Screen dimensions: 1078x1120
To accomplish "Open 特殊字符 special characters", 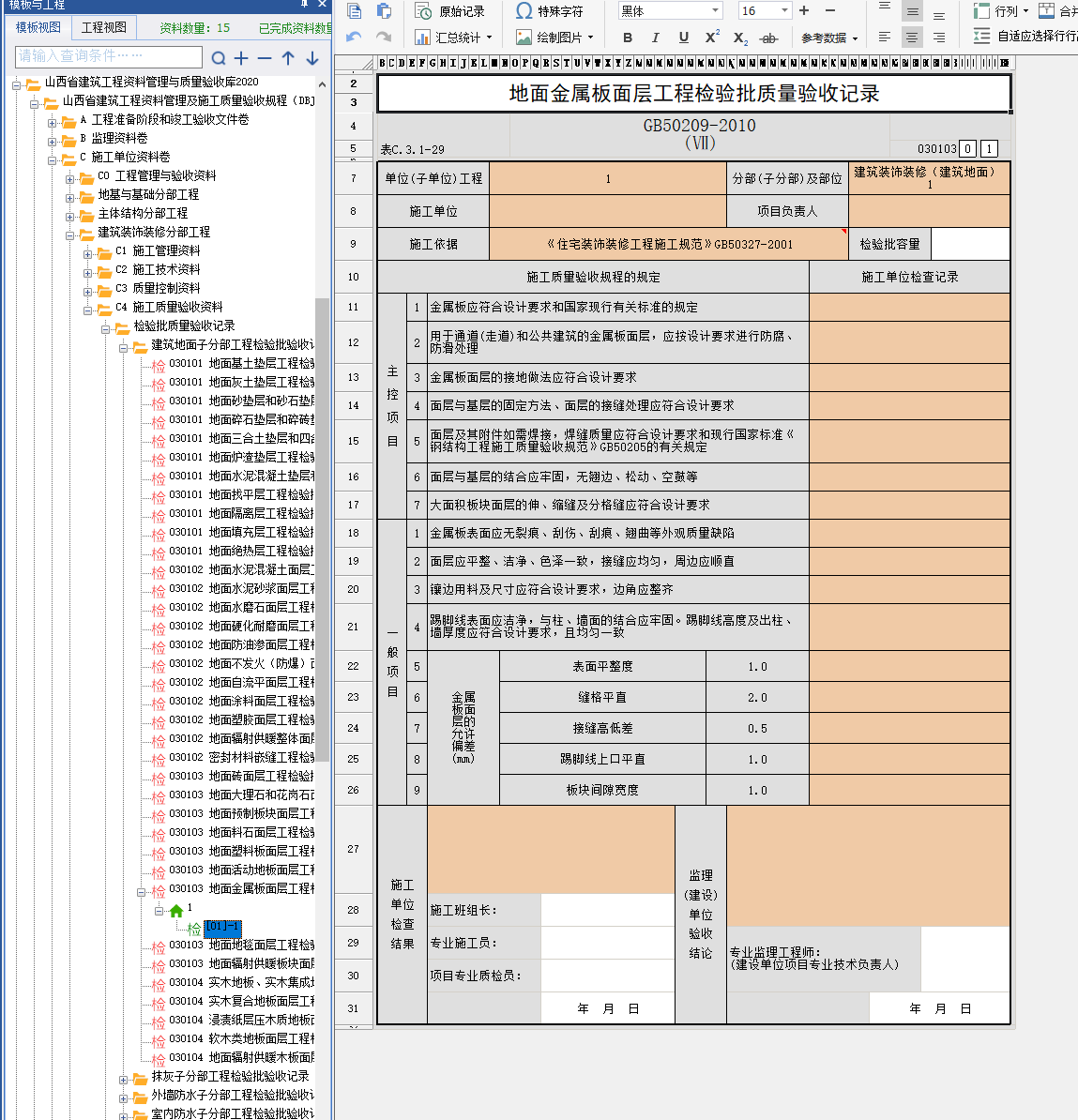I will click(x=550, y=11).
